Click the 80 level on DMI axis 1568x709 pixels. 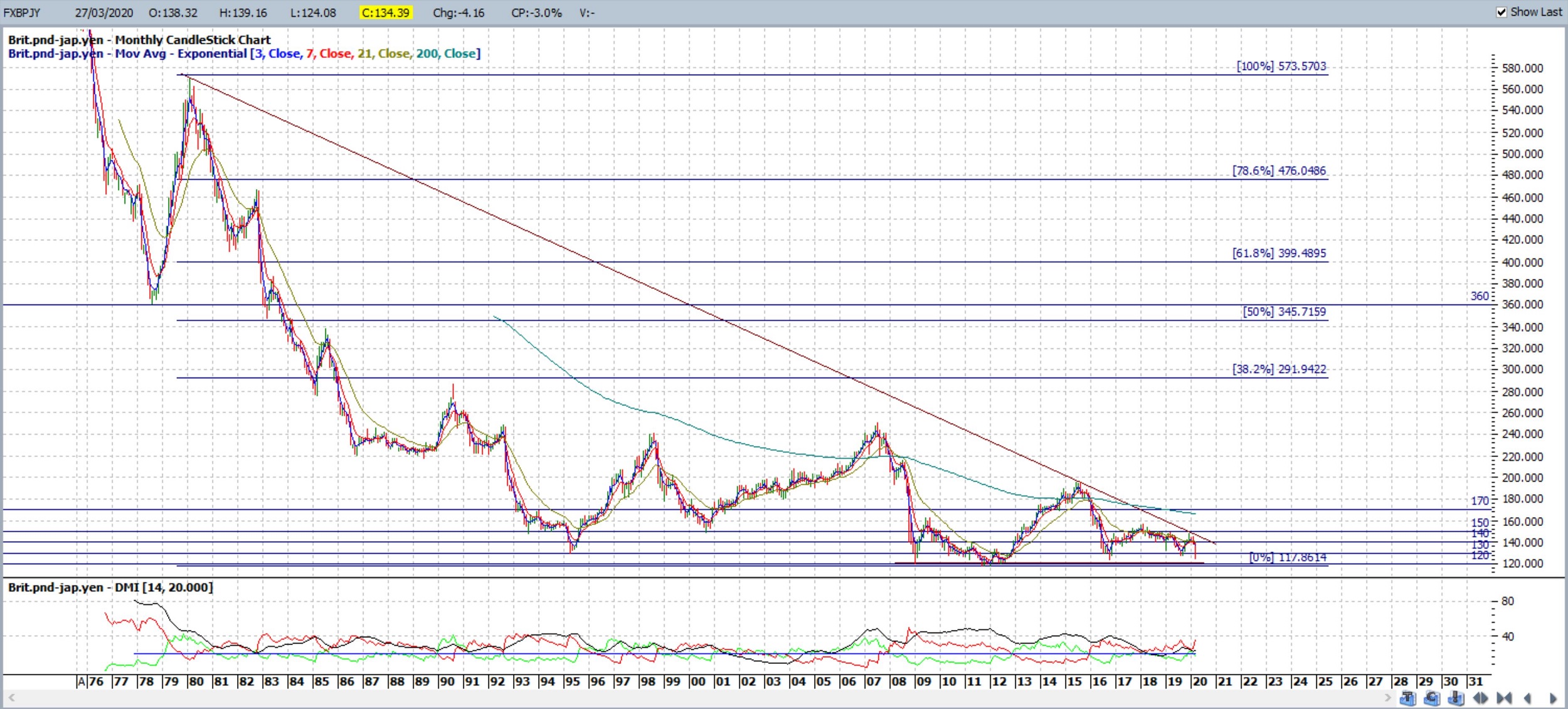(x=1508, y=601)
